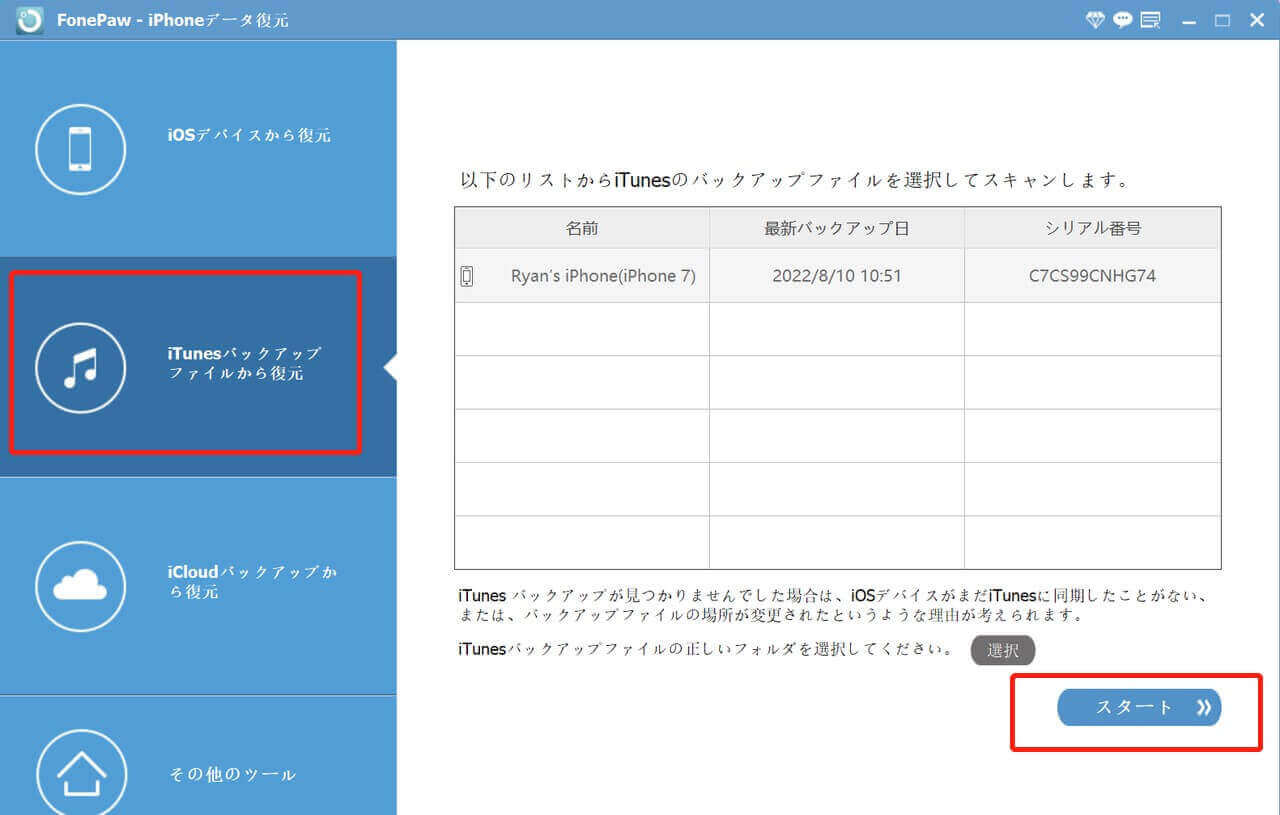Click the device icon beside Ryan's iPhone row
Screen dimensions: 1280x815
pyautogui.click(x=467, y=276)
